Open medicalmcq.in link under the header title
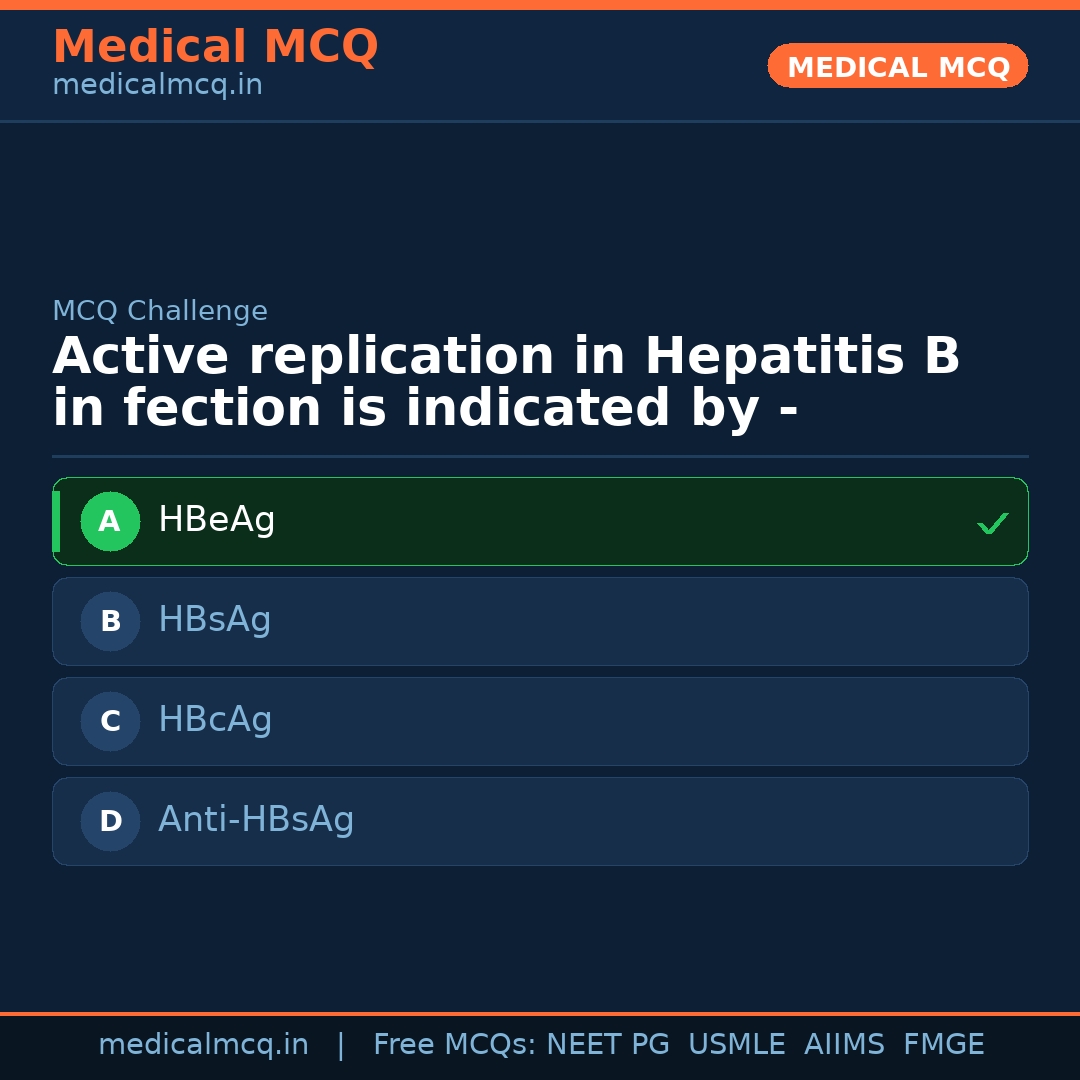 (157, 86)
